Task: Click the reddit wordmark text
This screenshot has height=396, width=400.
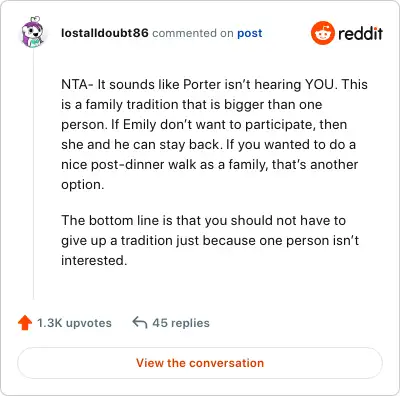Action: pos(360,33)
